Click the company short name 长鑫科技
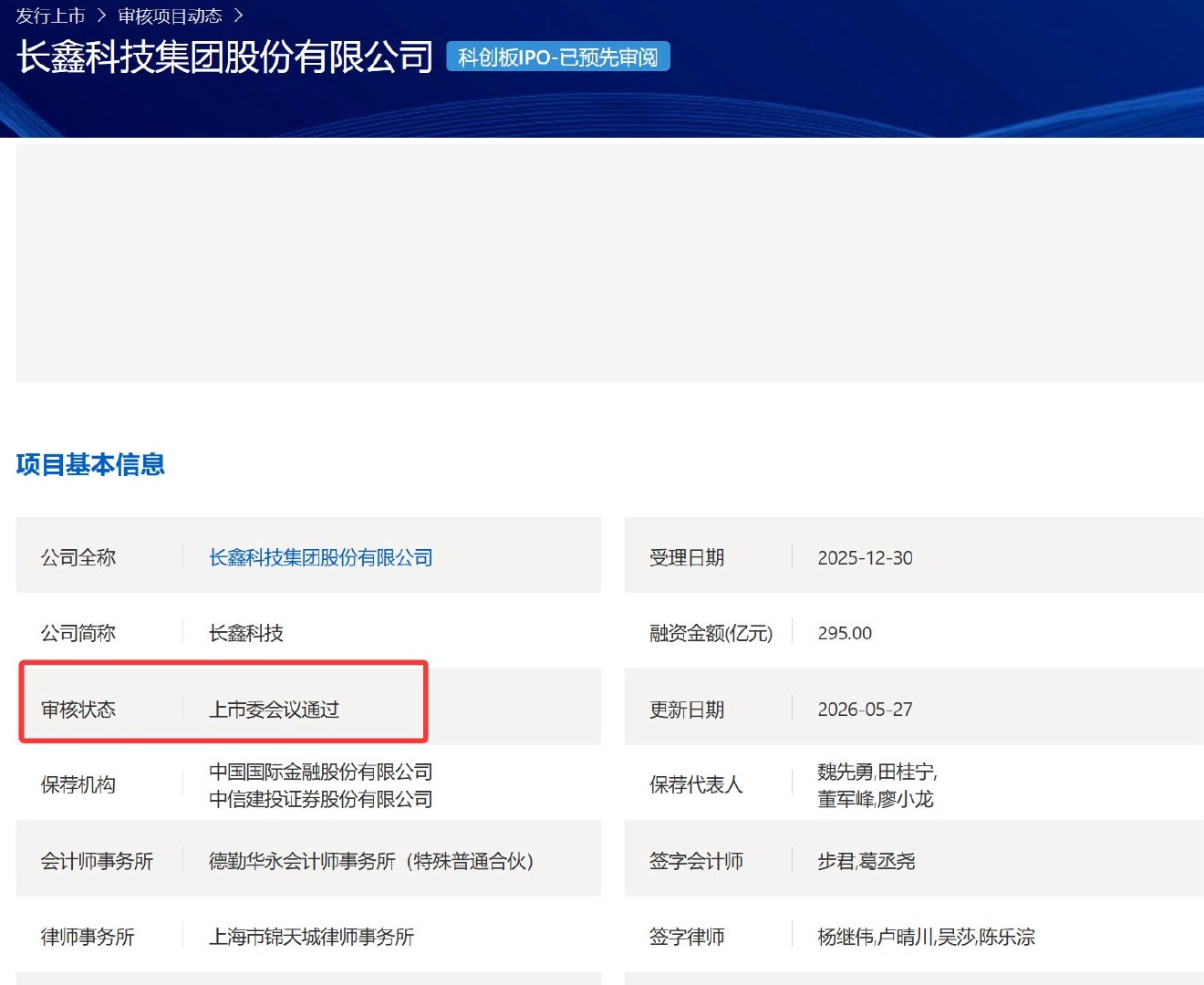1204x985 pixels. pos(246,633)
